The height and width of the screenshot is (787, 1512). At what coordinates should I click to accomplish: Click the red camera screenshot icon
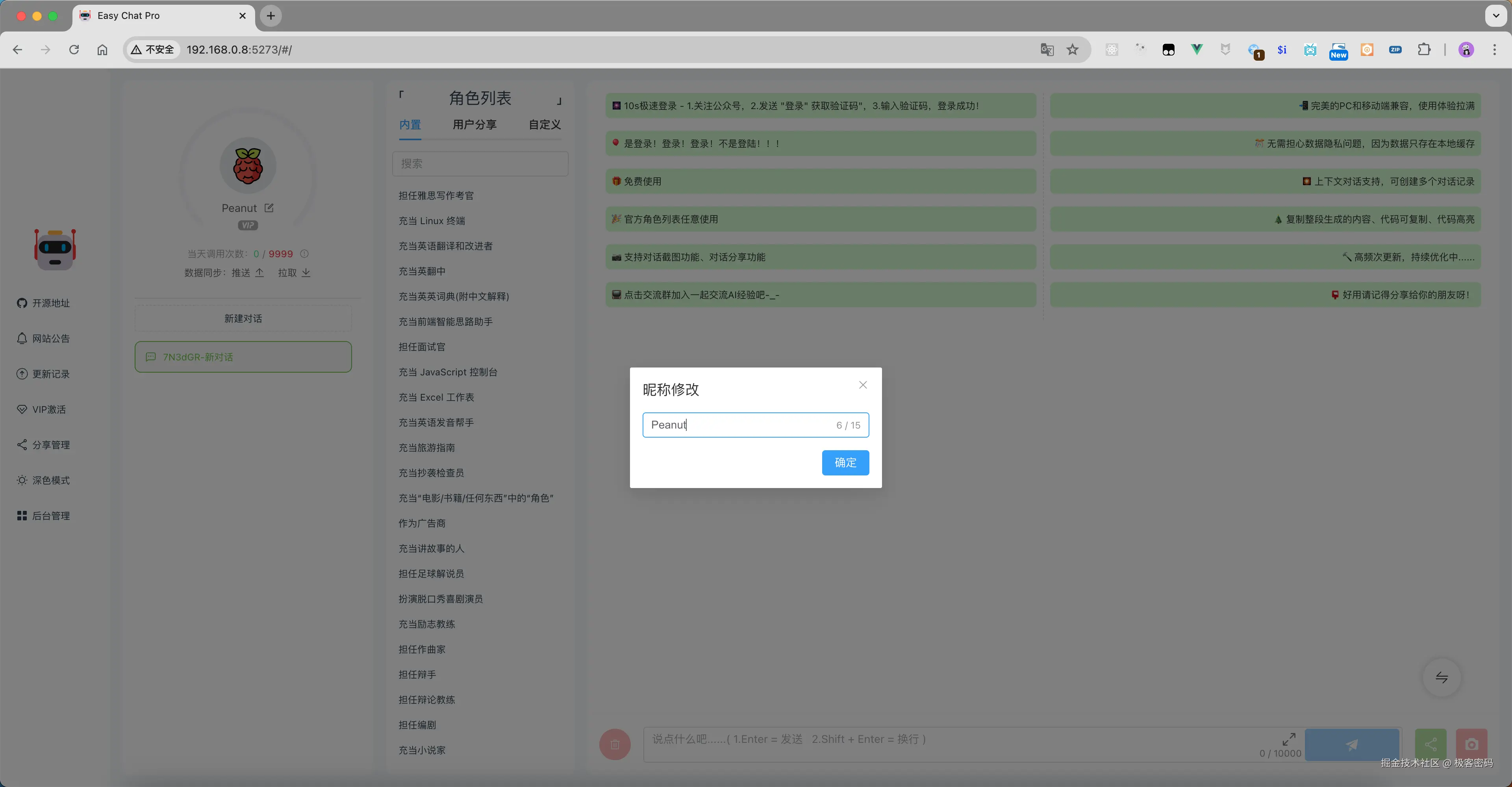(1471, 744)
